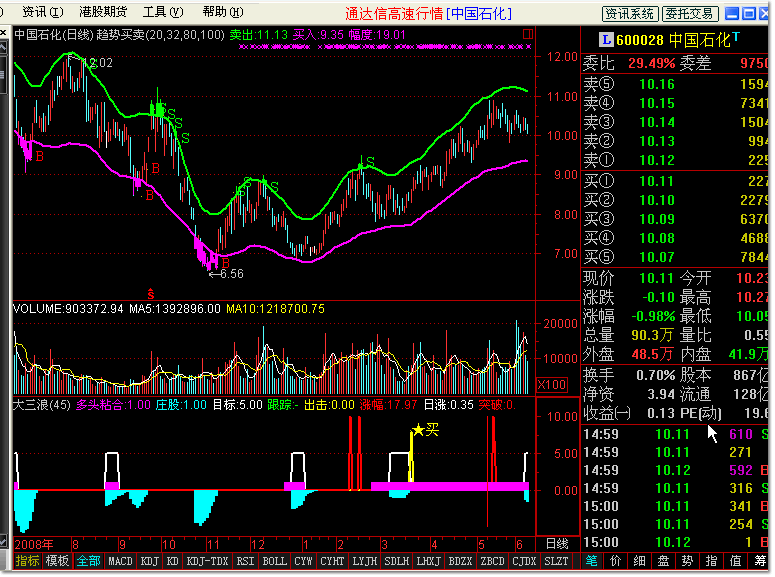
Task: Click the 趋势买卖(20,32,80,100) indicator title
Action: click(x=161, y=35)
